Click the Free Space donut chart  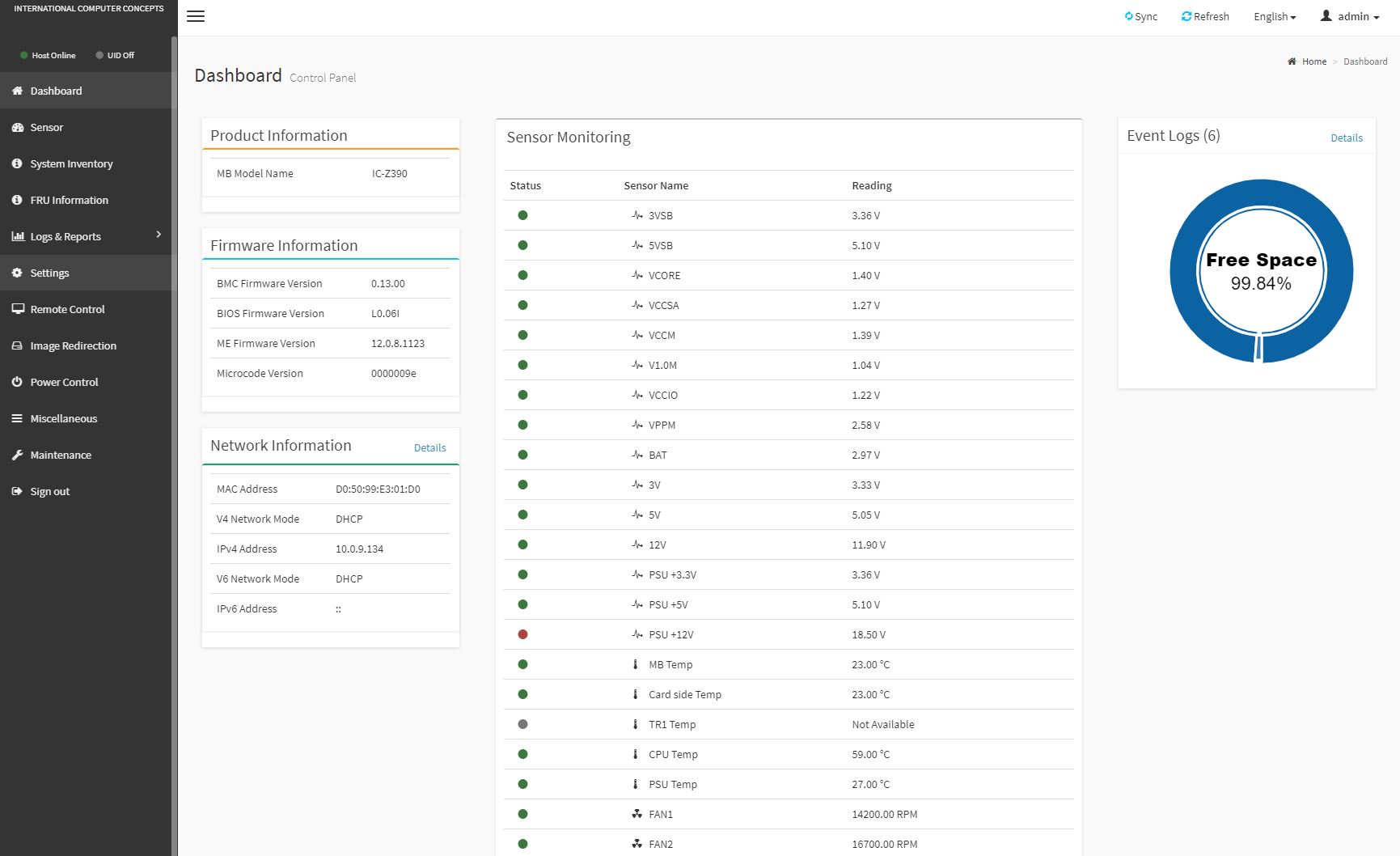coord(1260,271)
